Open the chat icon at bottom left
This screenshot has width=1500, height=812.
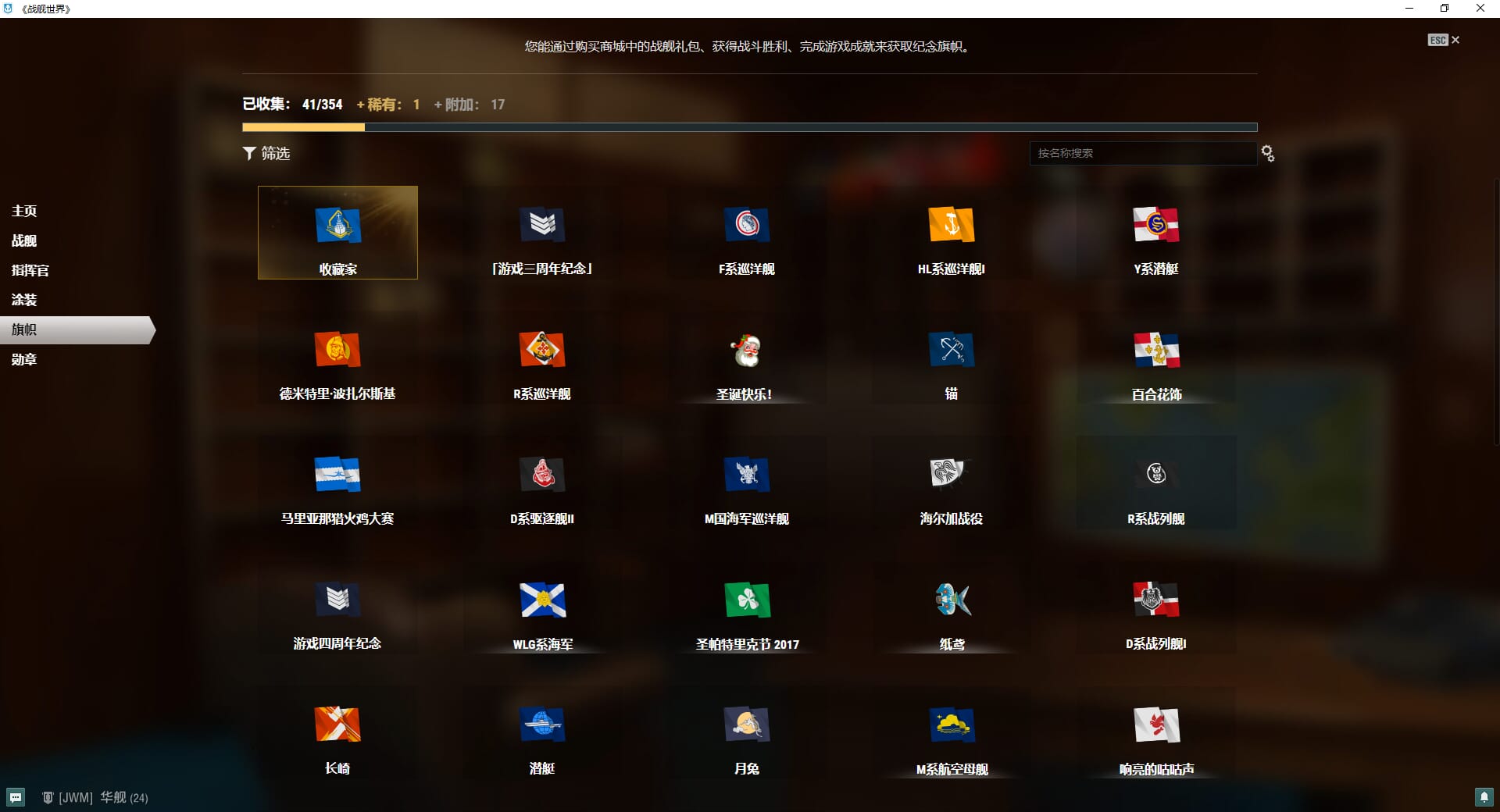[16, 797]
